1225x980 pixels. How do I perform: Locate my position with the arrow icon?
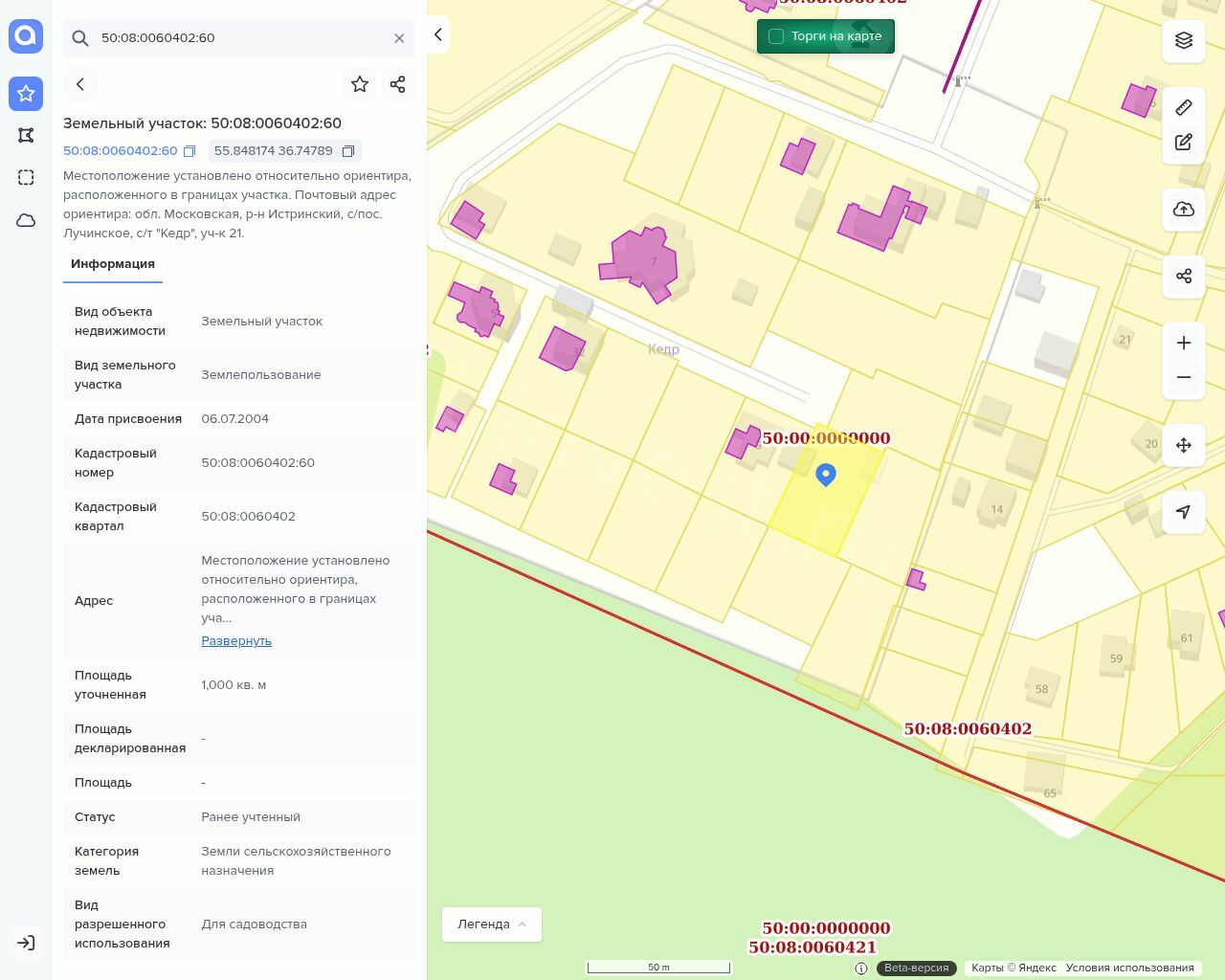1184,512
